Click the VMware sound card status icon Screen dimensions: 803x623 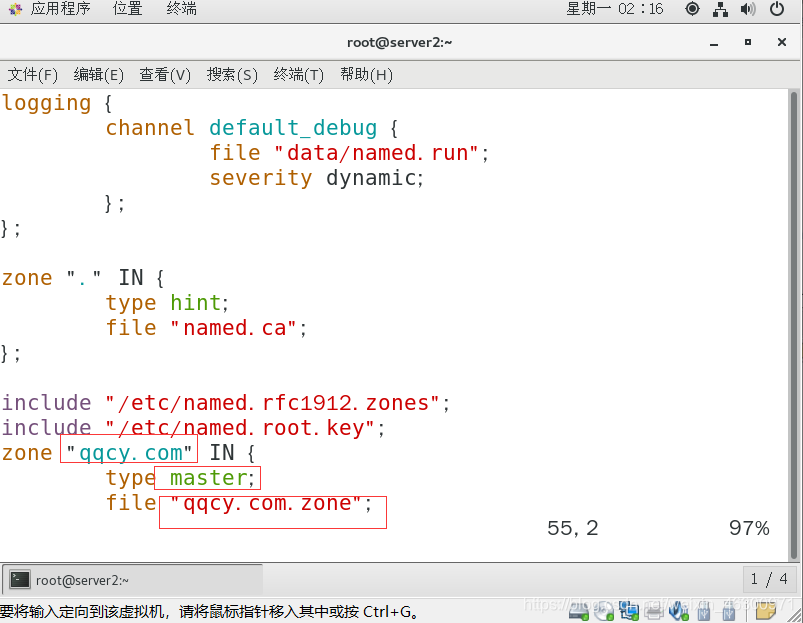678,610
